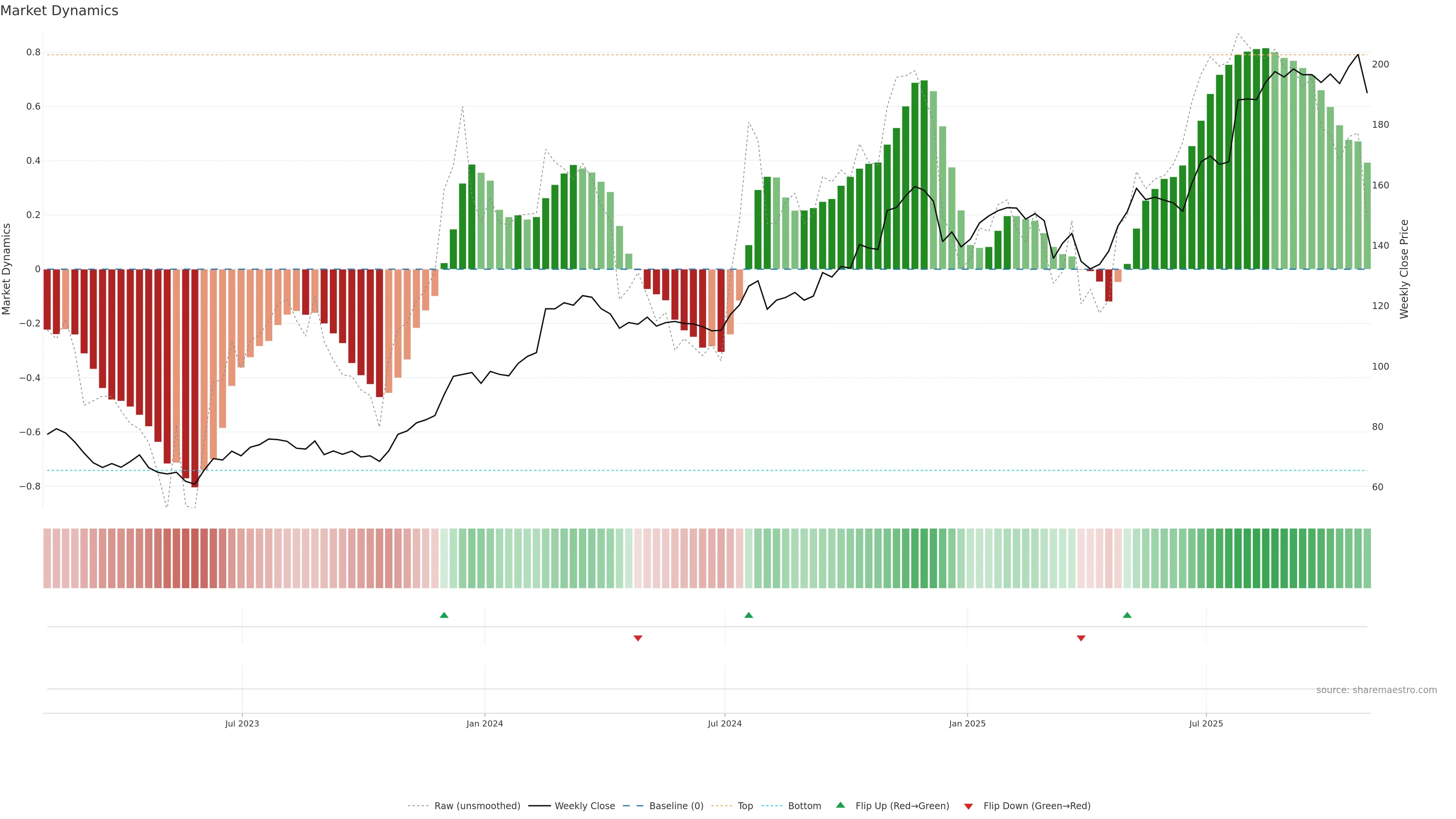Click the rightmost green cell in the heatmap strip
The image size is (1456, 819).
point(1367,558)
